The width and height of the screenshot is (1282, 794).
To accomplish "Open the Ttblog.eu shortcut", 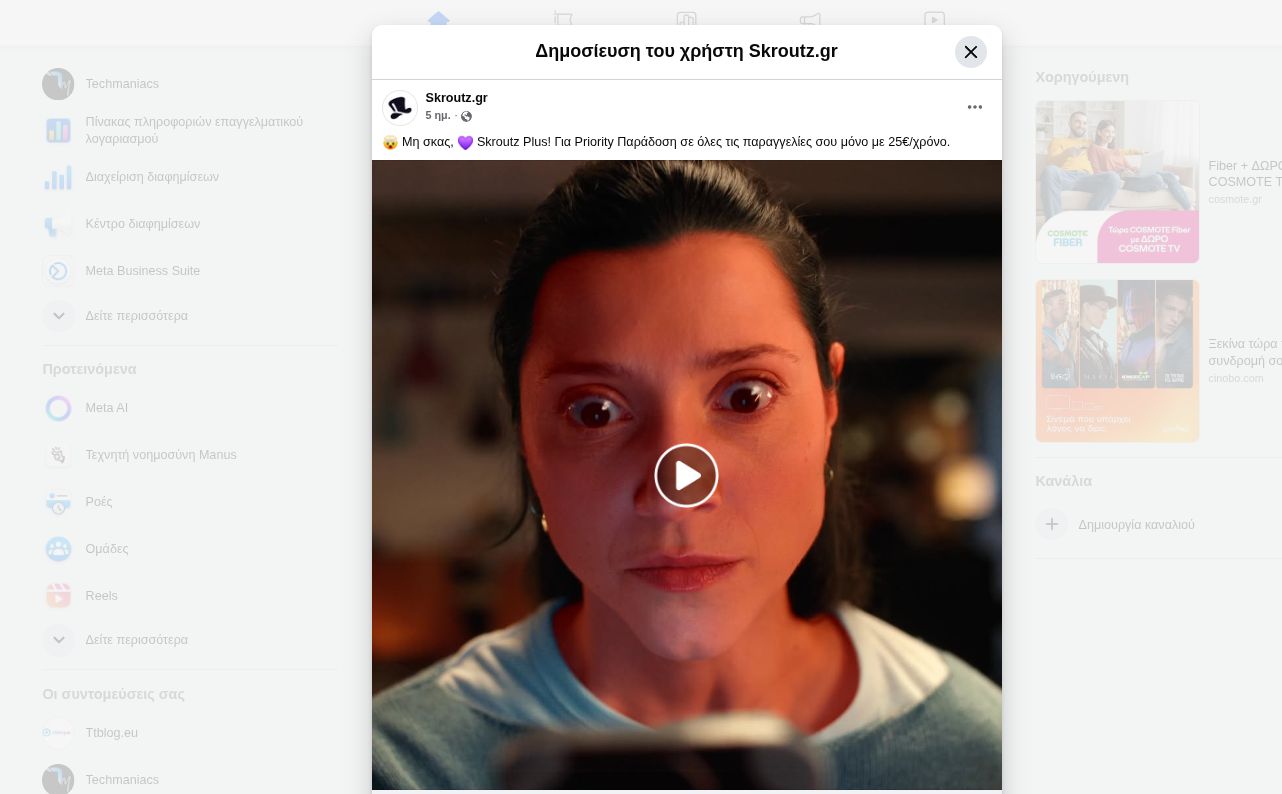I will pos(111,733).
